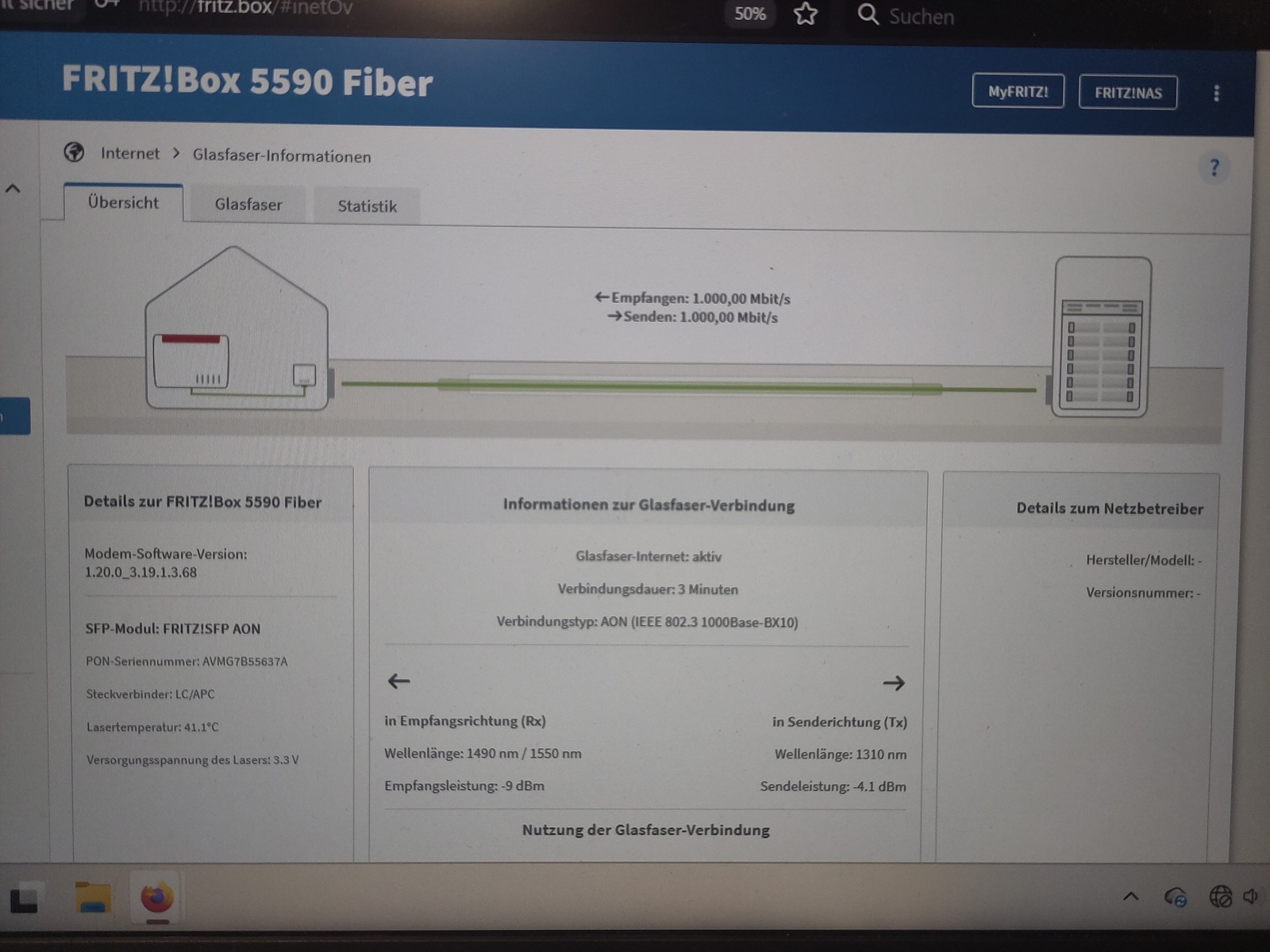Screen dimensions: 1270x952
Task: Click the 'Empfangen: 1.000,00 Mbit/s' text
Action: (x=701, y=298)
